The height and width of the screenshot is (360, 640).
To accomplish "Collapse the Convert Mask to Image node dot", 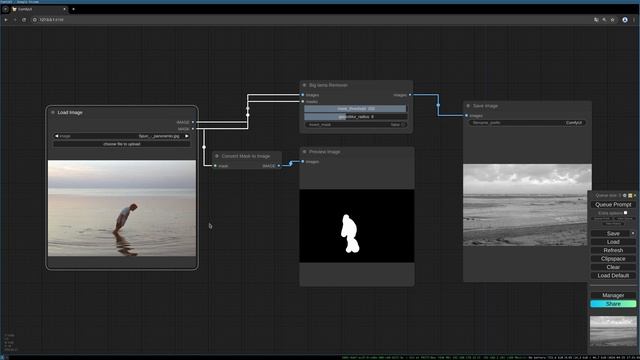I will 217,156.
